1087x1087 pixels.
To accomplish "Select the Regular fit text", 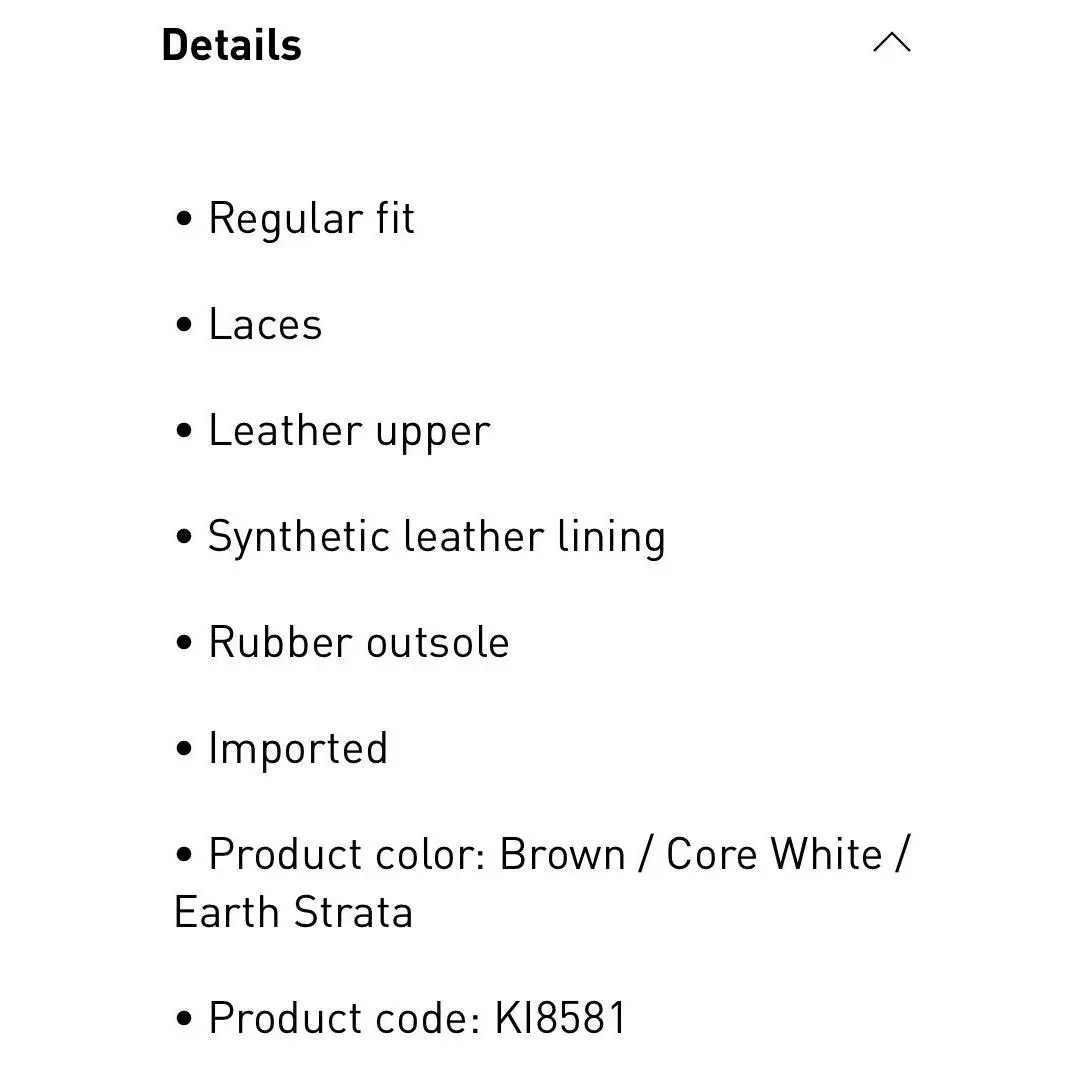I will (x=311, y=220).
